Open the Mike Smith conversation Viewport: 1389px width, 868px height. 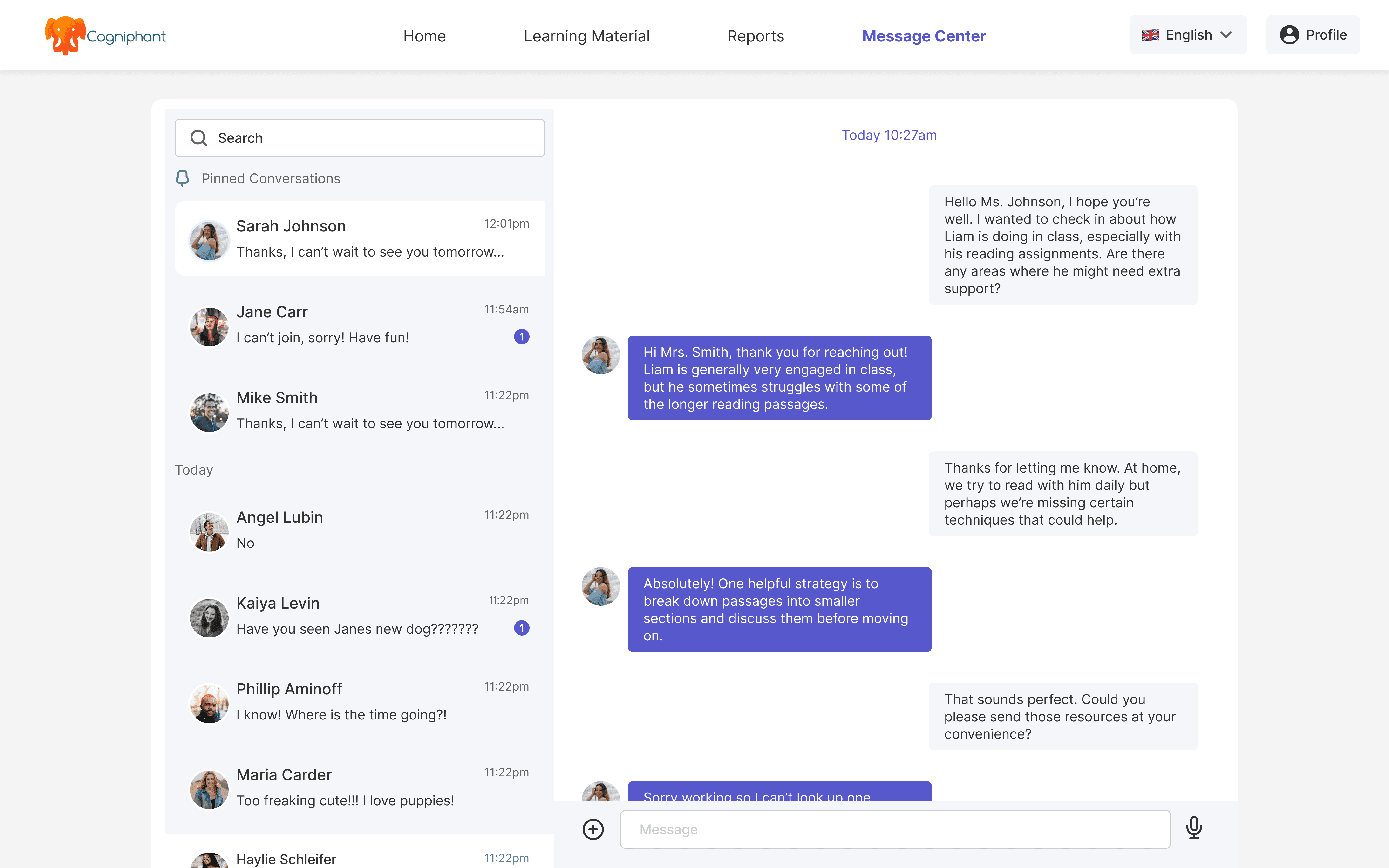point(359,410)
